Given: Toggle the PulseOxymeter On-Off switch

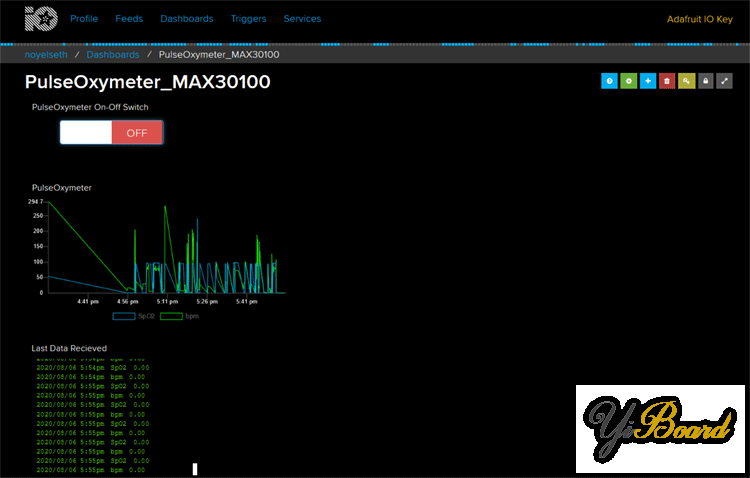Looking at the screenshot, I should [111, 133].
